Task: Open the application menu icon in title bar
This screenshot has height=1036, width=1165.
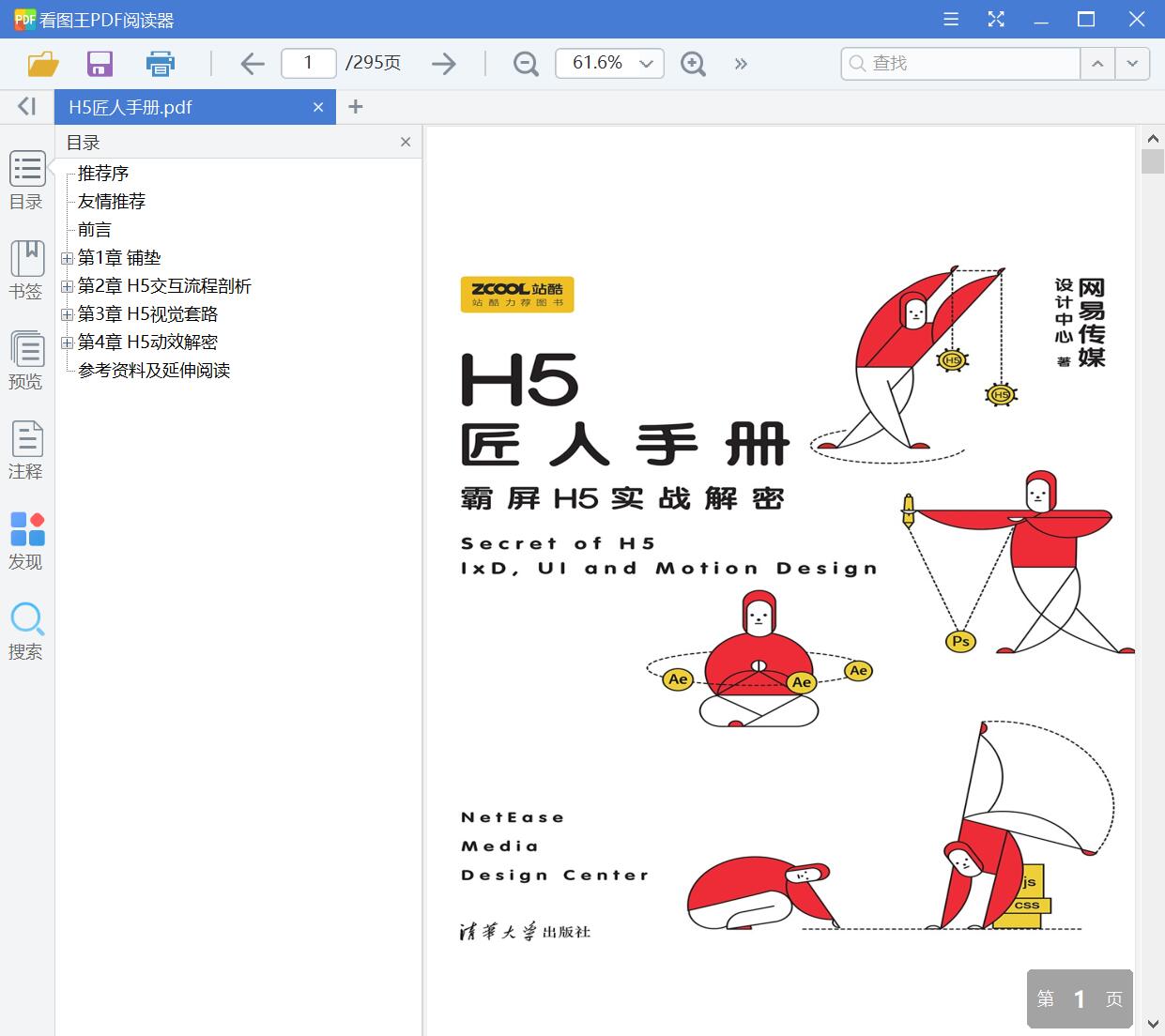Action: pyautogui.click(x=951, y=19)
